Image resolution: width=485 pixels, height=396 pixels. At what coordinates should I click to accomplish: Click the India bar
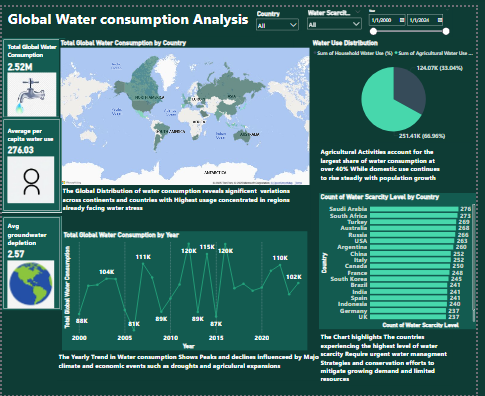coord(409,292)
